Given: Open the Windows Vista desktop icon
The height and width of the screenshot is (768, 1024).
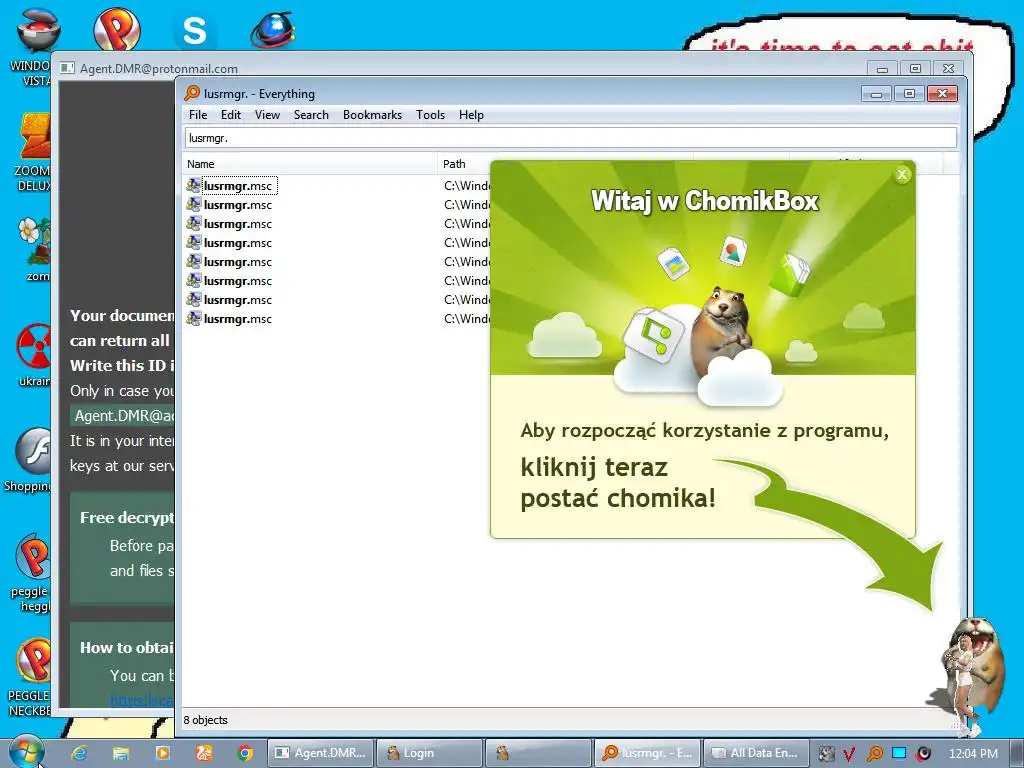Looking at the screenshot, I should [36, 33].
